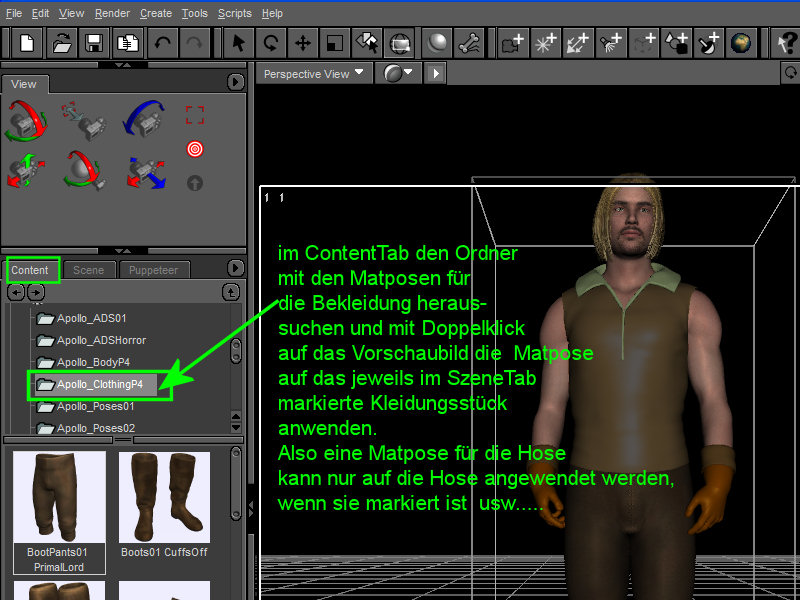Click the camera dolly zoom blue-red arrows control
The image size is (800, 600).
click(146, 172)
